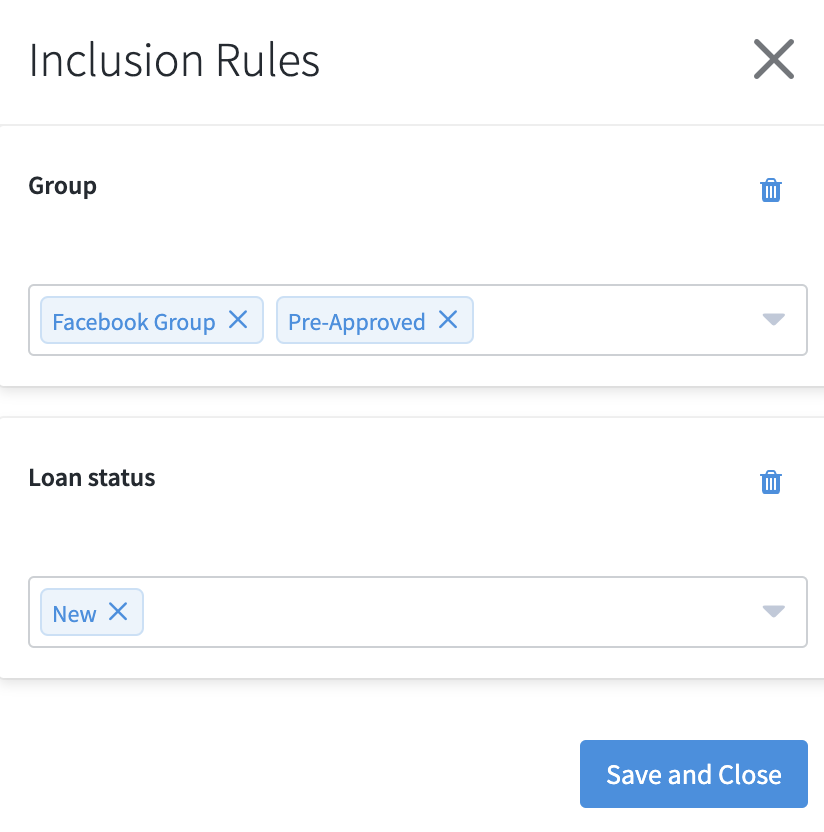Open the Loan status selection dropdown

coord(772,612)
